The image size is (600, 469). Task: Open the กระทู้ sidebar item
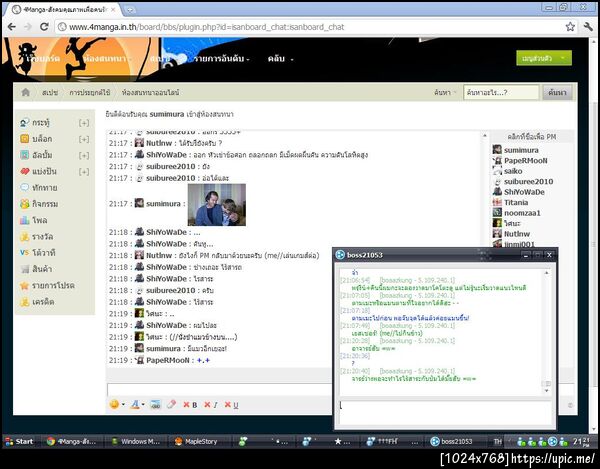(x=41, y=123)
